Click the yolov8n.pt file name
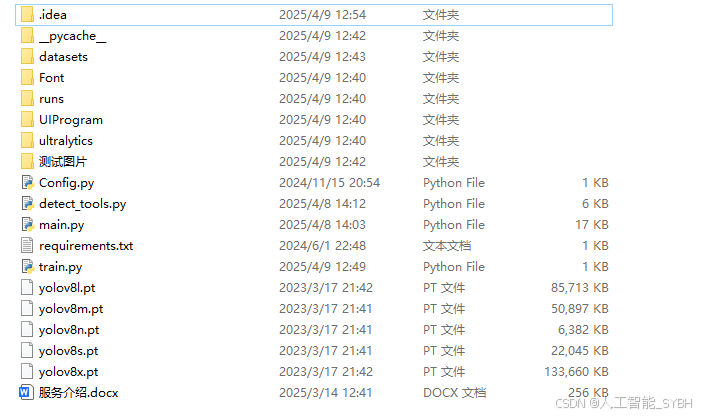This screenshot has height=416, width=708. pyautogui.click(x=69, y=330)
